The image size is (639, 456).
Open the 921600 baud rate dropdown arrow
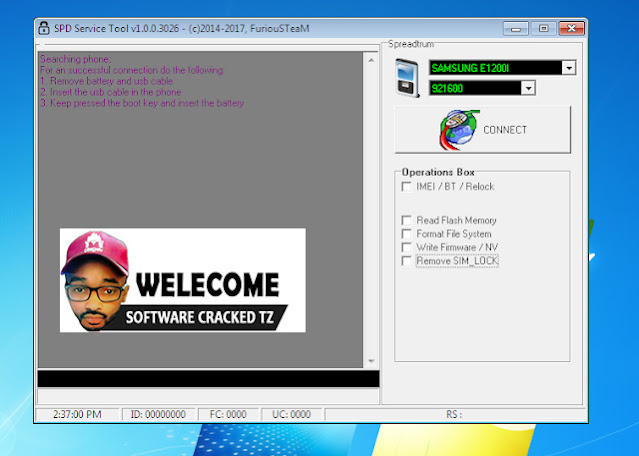528,88
